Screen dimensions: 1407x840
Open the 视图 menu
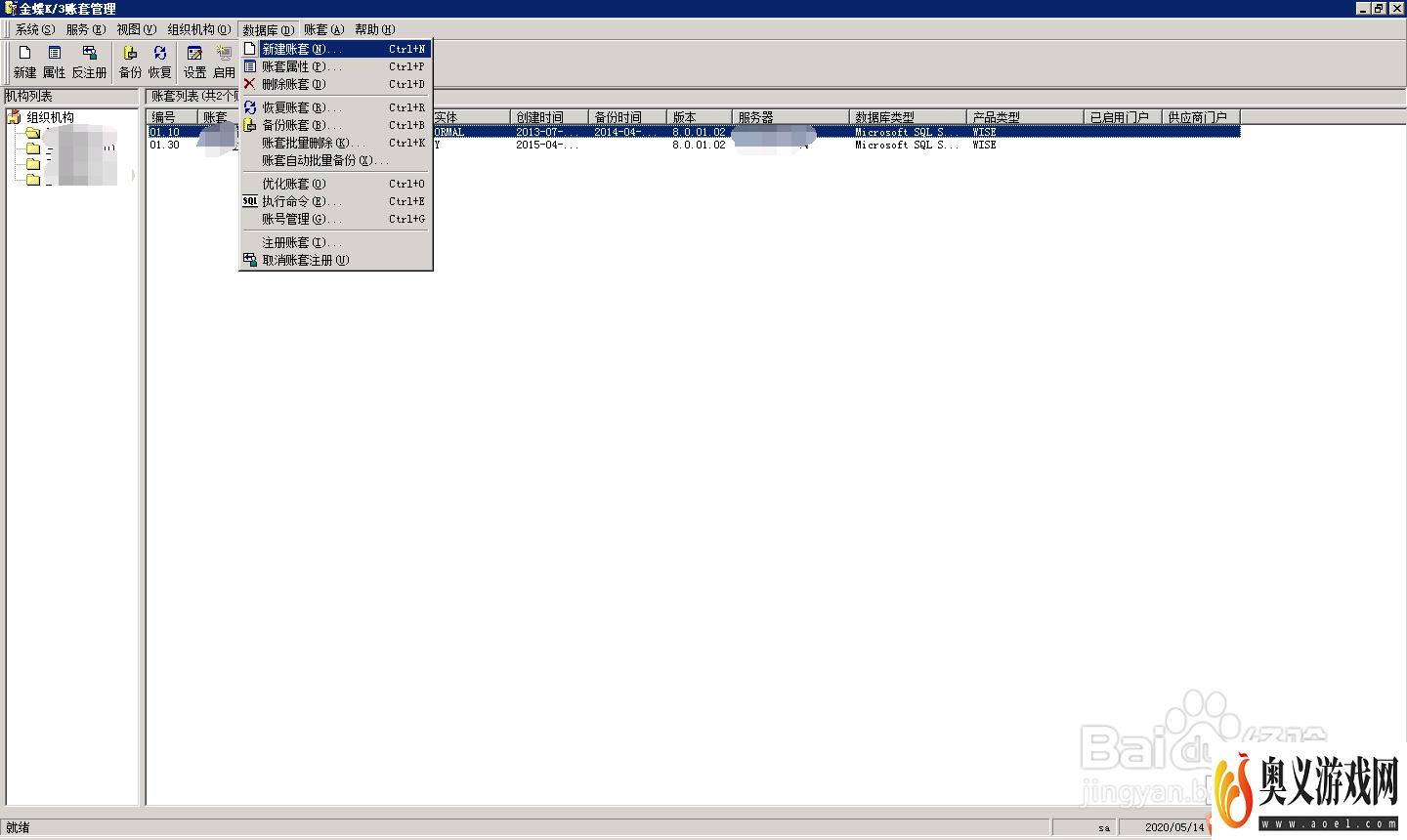[x=136, y=29]
